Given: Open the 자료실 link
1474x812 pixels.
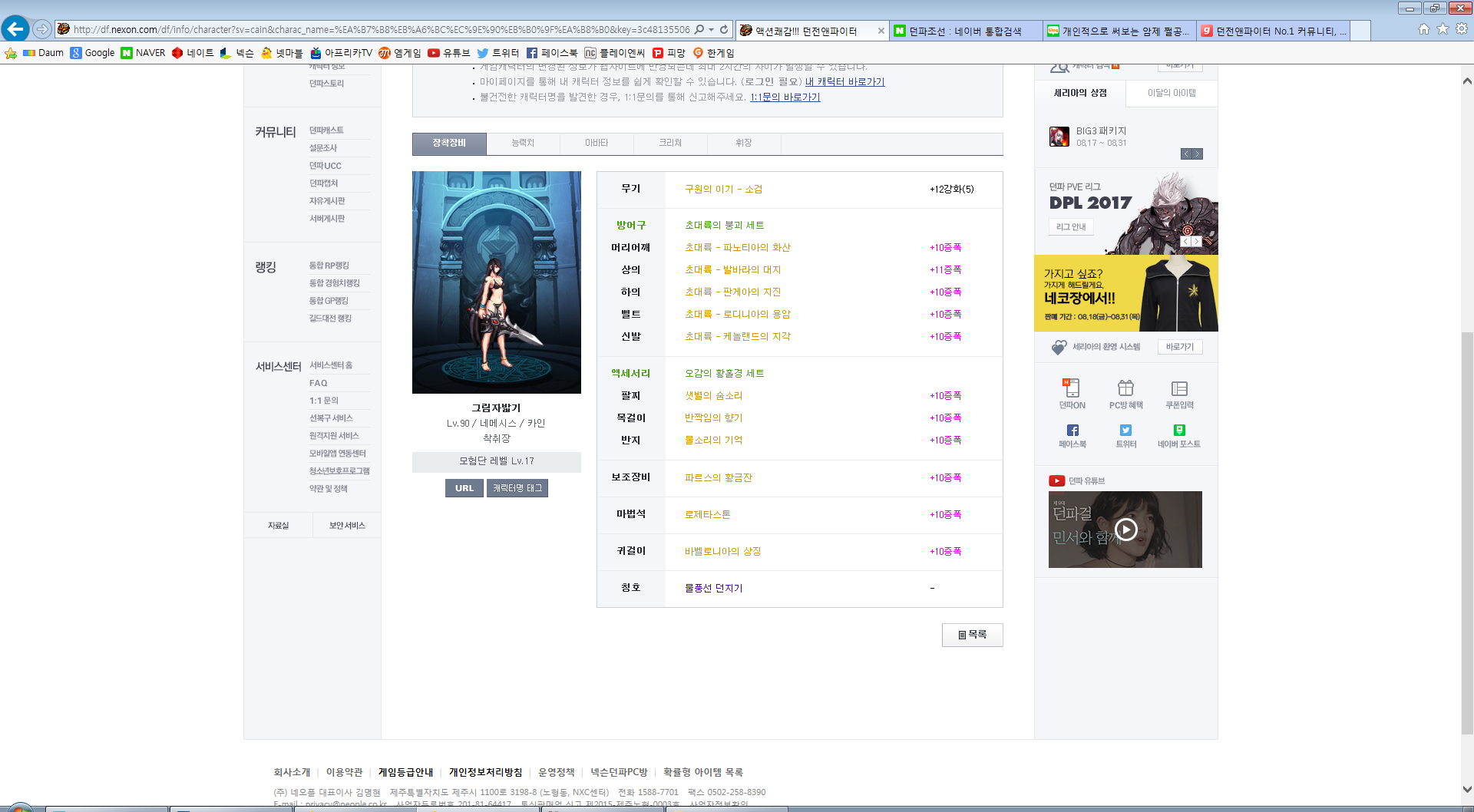Looking at the screenshot, I should pyautogui.click(x=278, y=526).
